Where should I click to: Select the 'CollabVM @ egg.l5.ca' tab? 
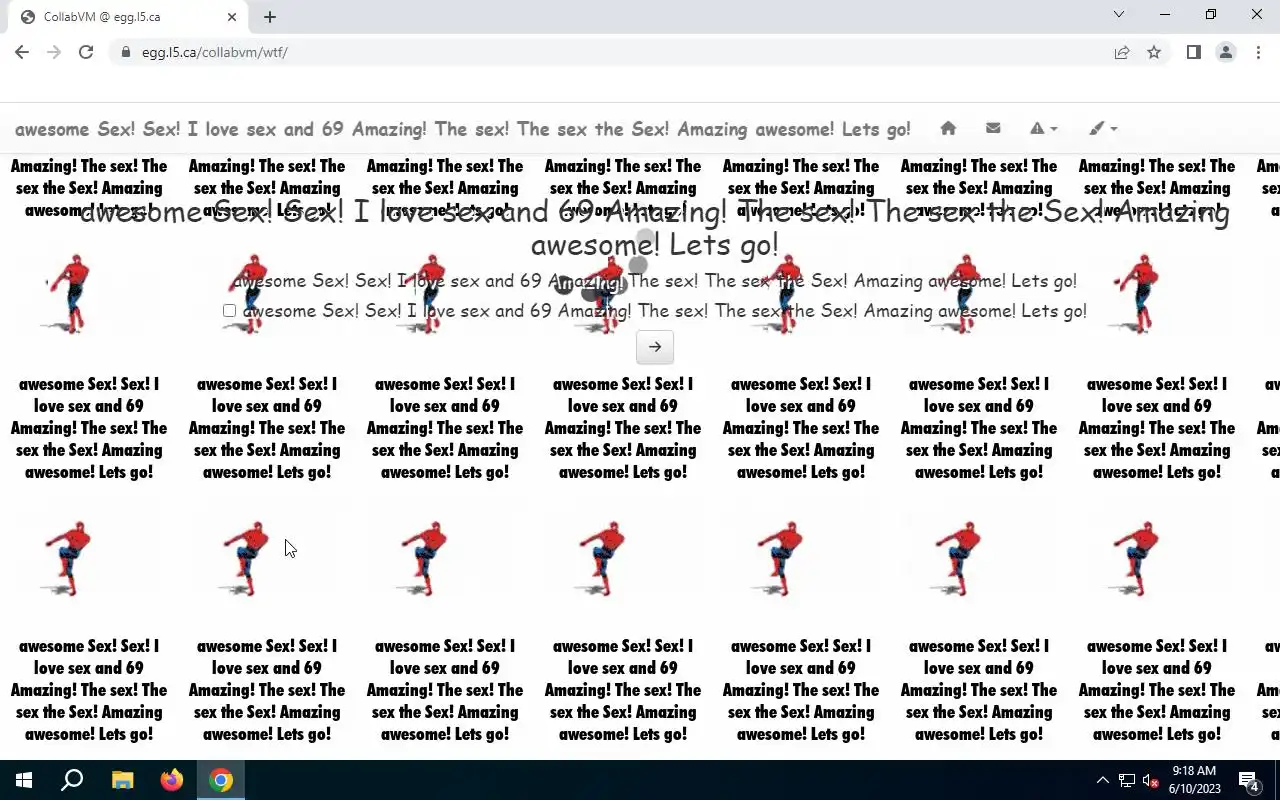tap(127, 17)
